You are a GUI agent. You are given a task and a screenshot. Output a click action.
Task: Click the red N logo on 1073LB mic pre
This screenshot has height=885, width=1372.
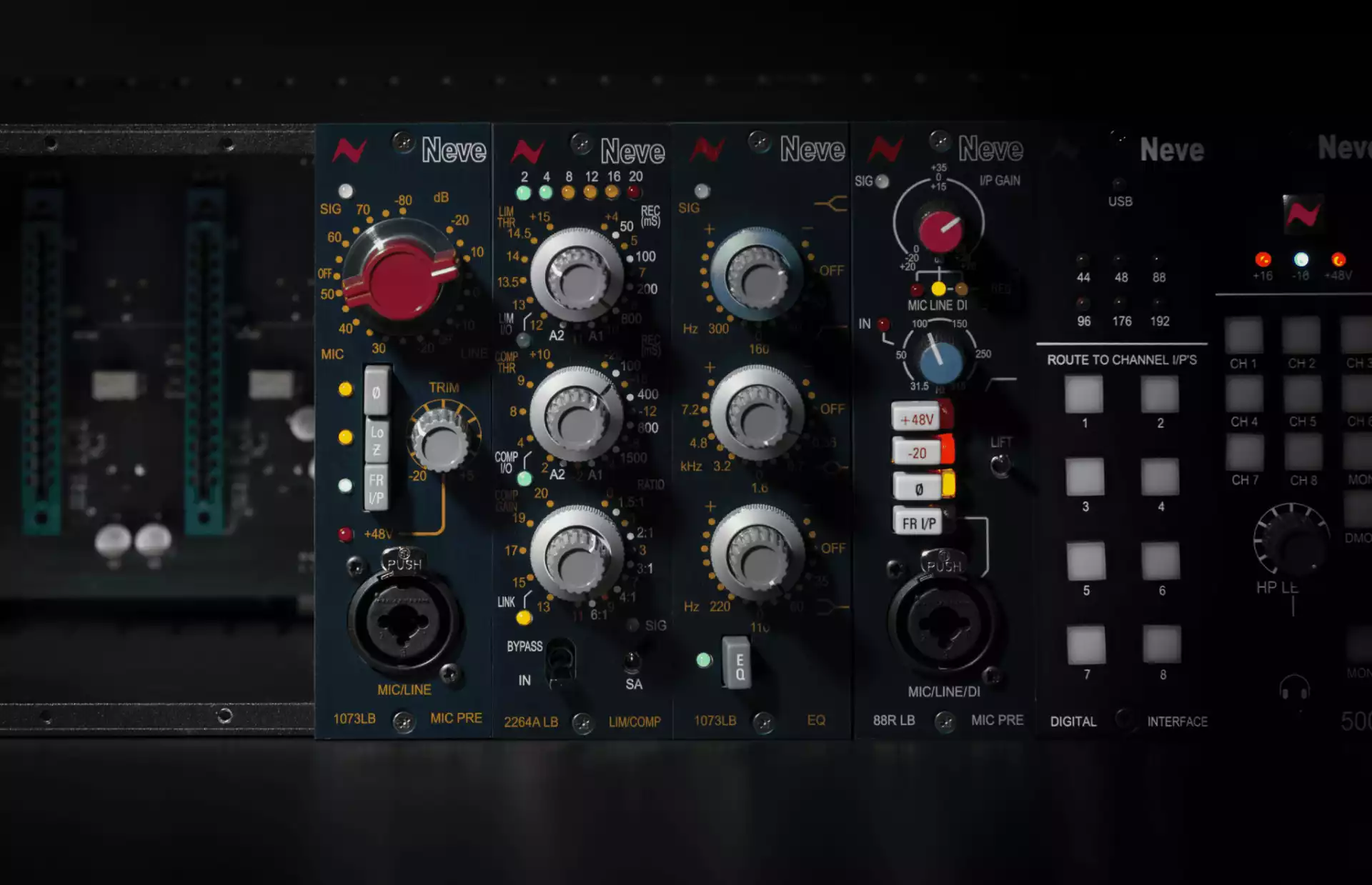pos(349,151)
